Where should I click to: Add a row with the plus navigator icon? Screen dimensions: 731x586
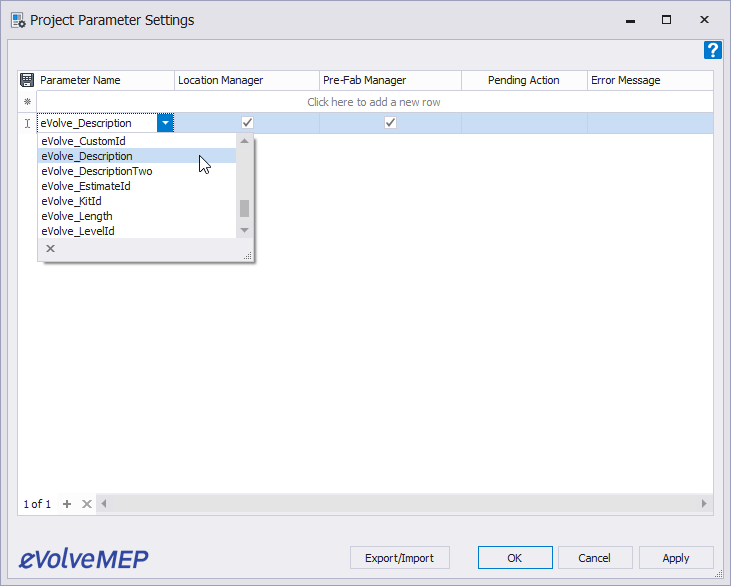coord(67,504)
